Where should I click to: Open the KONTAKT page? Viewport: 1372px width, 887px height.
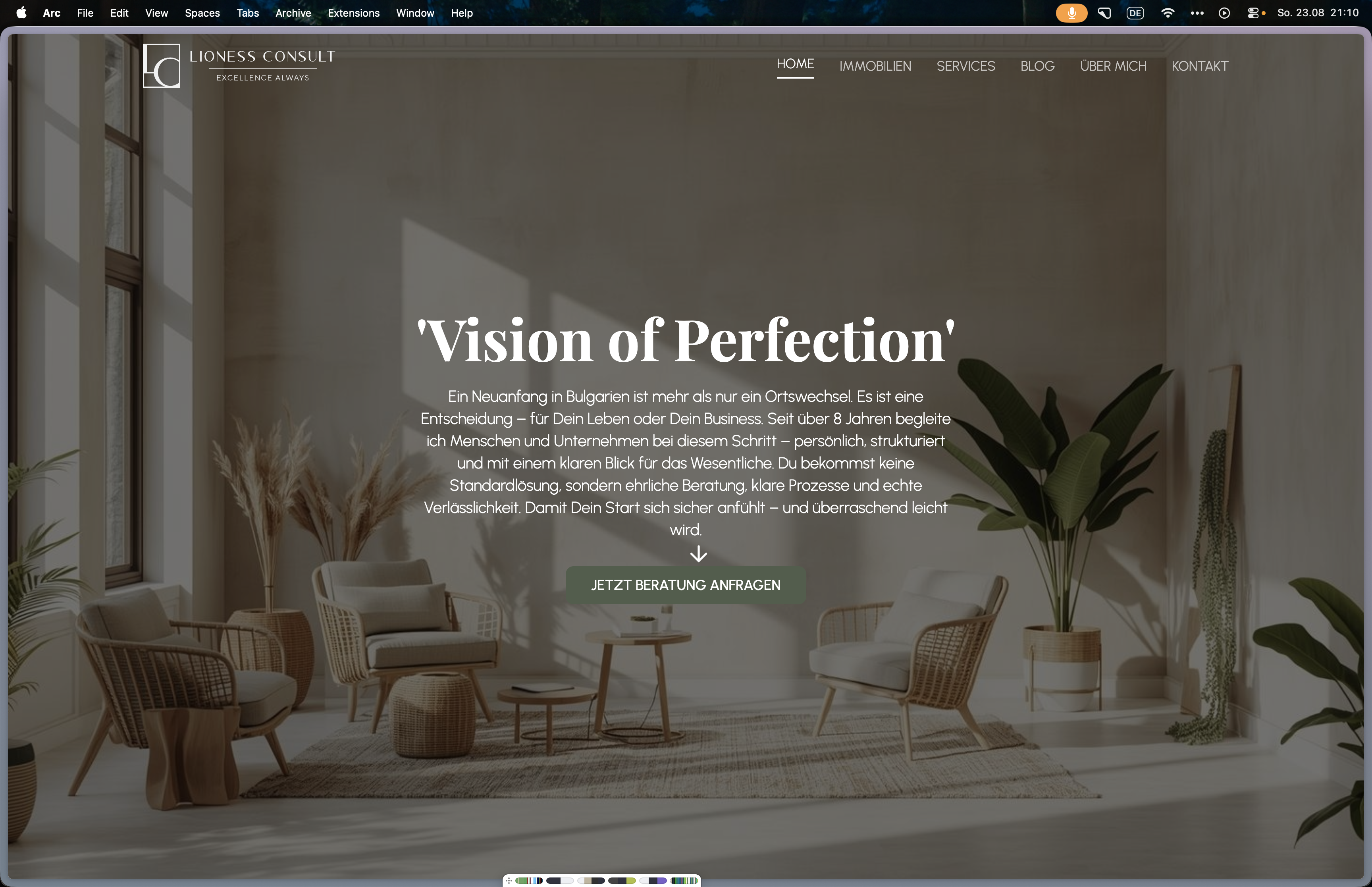pos(1200,66)
